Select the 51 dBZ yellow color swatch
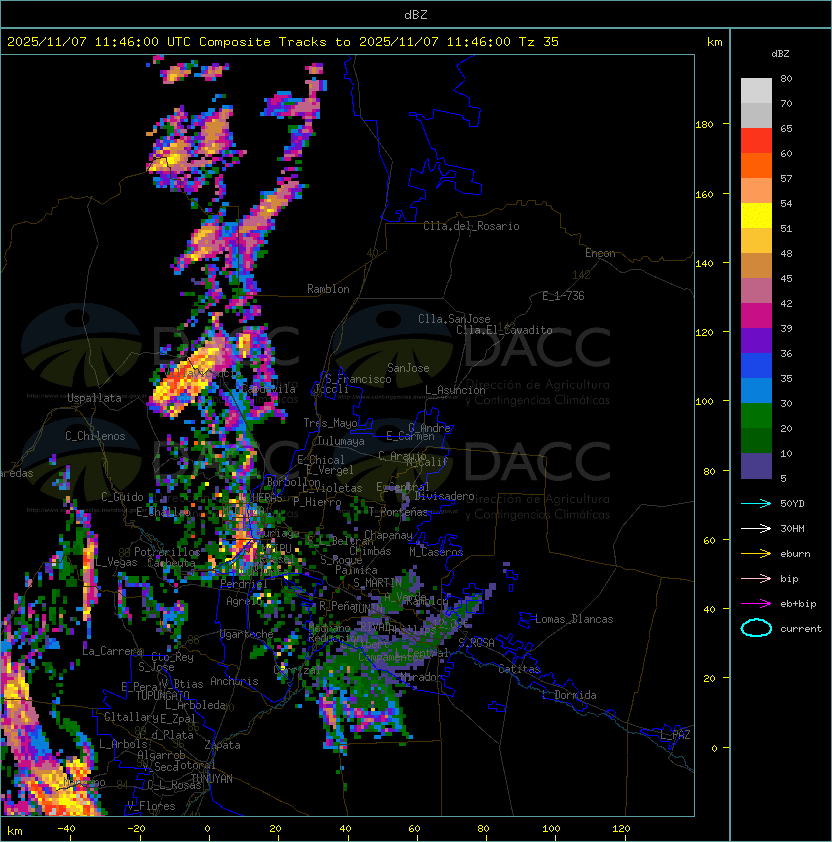Viewport: 832px width, 842px height. (x=756, y=216)
